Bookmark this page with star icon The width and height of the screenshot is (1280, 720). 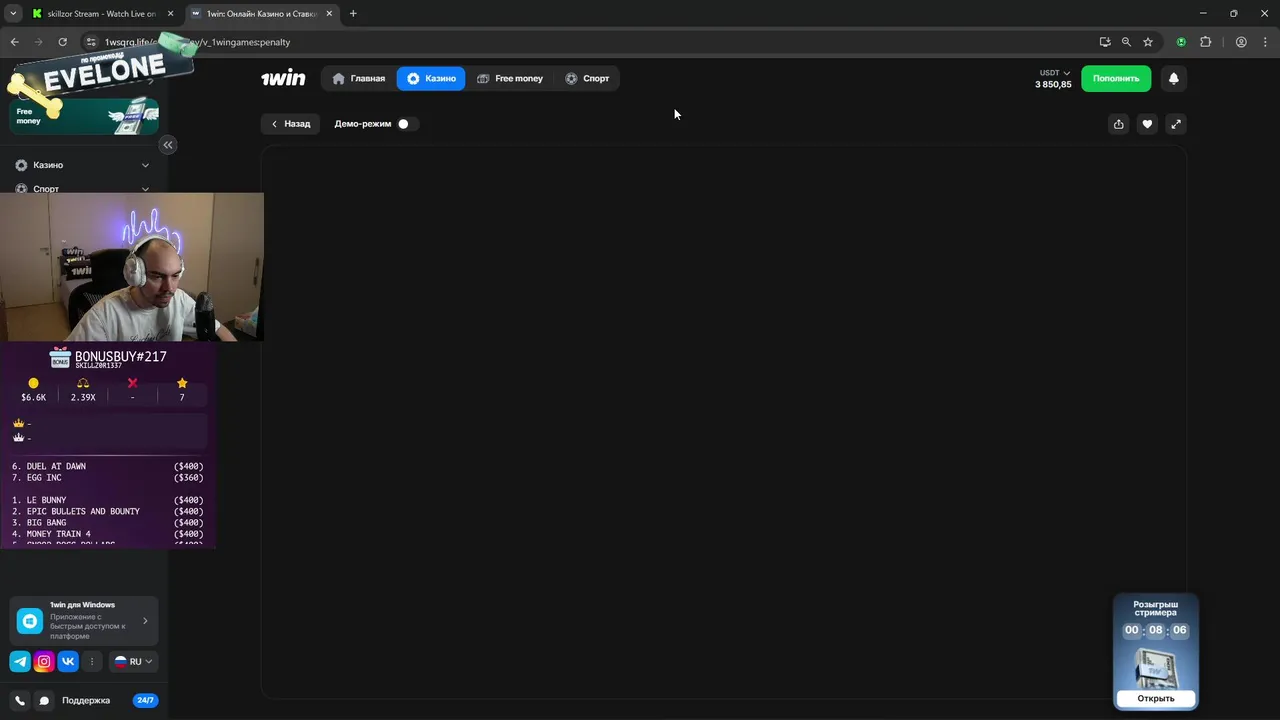coord(1148,42)
